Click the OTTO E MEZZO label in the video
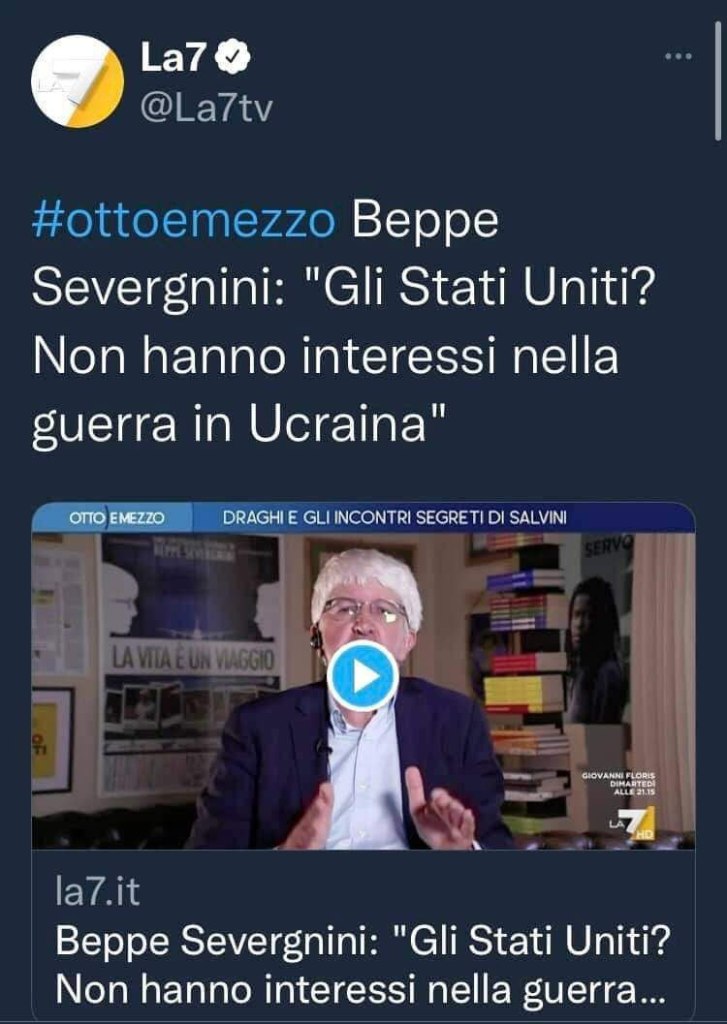The height and width of the screenshot is (1024, 727). (x=116, y=518)
